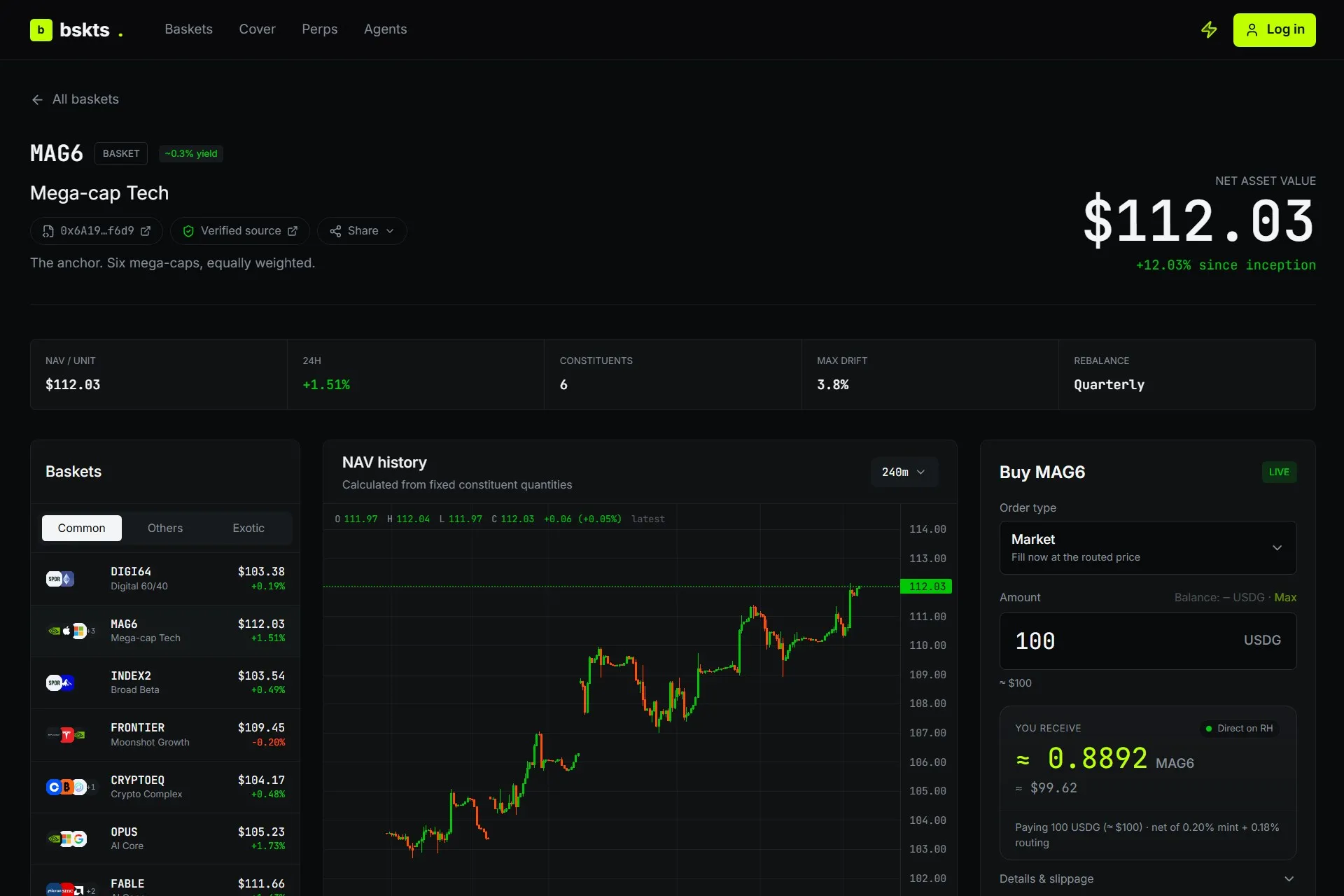Viewport: 1344px width, 896px height.
Task: Open the Share dropdown
Action: click(362, 231)
